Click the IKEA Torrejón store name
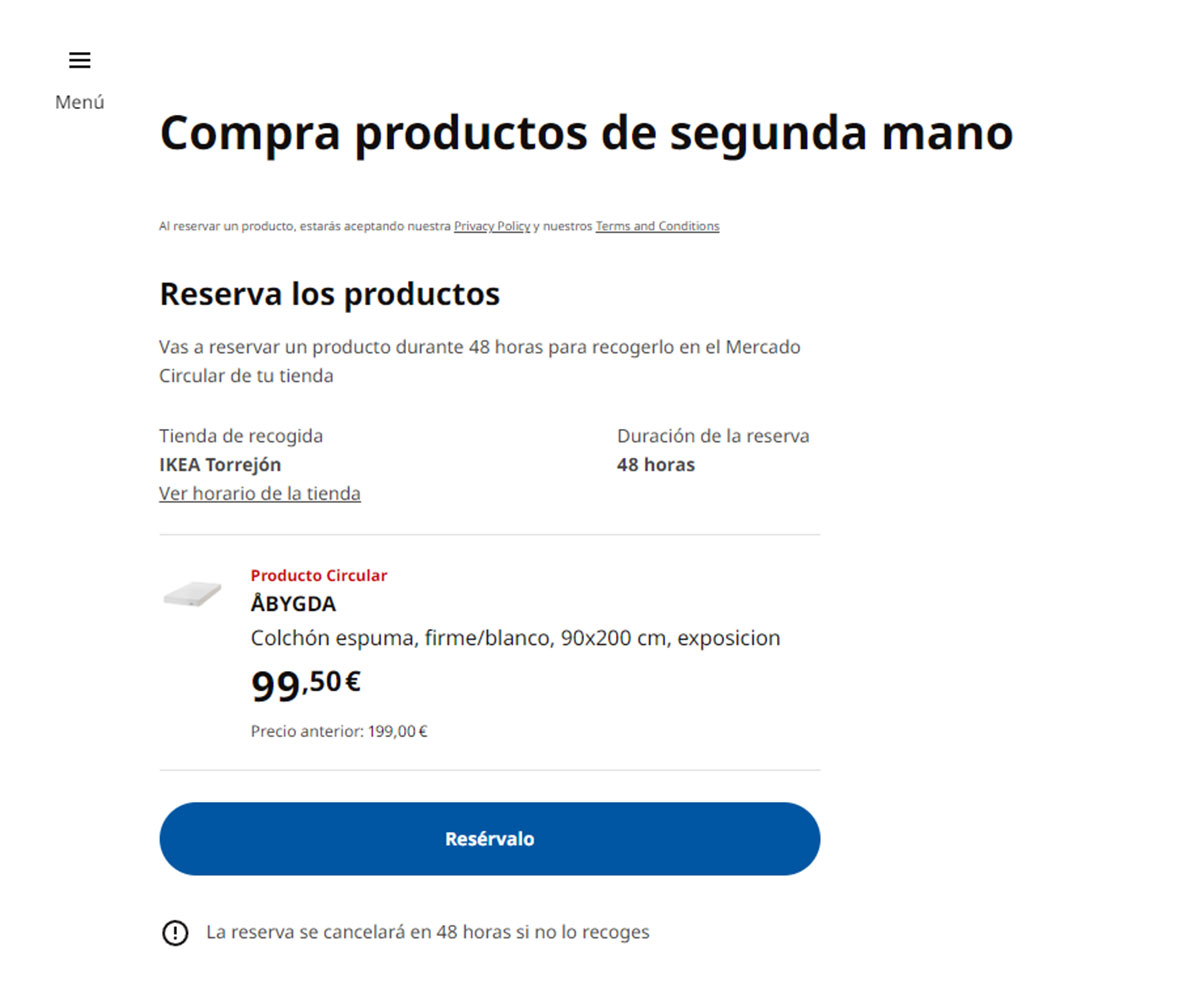 (220, 465)
